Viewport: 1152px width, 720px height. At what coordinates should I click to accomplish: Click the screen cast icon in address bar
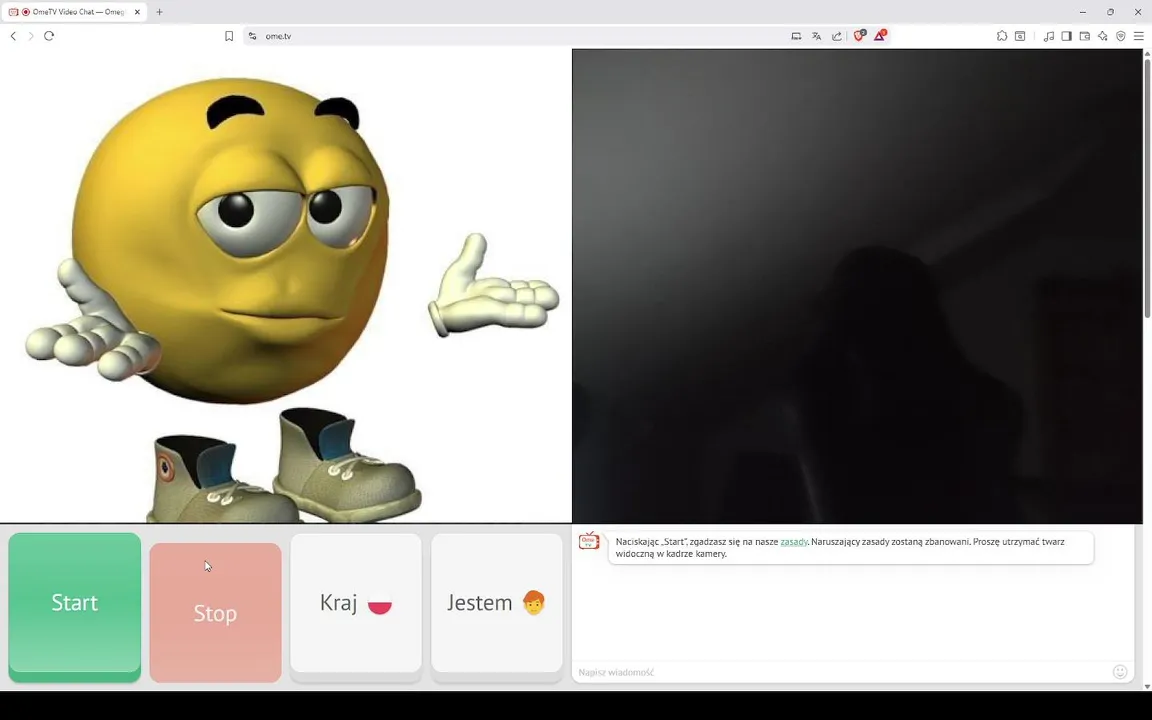click(796, 36)
